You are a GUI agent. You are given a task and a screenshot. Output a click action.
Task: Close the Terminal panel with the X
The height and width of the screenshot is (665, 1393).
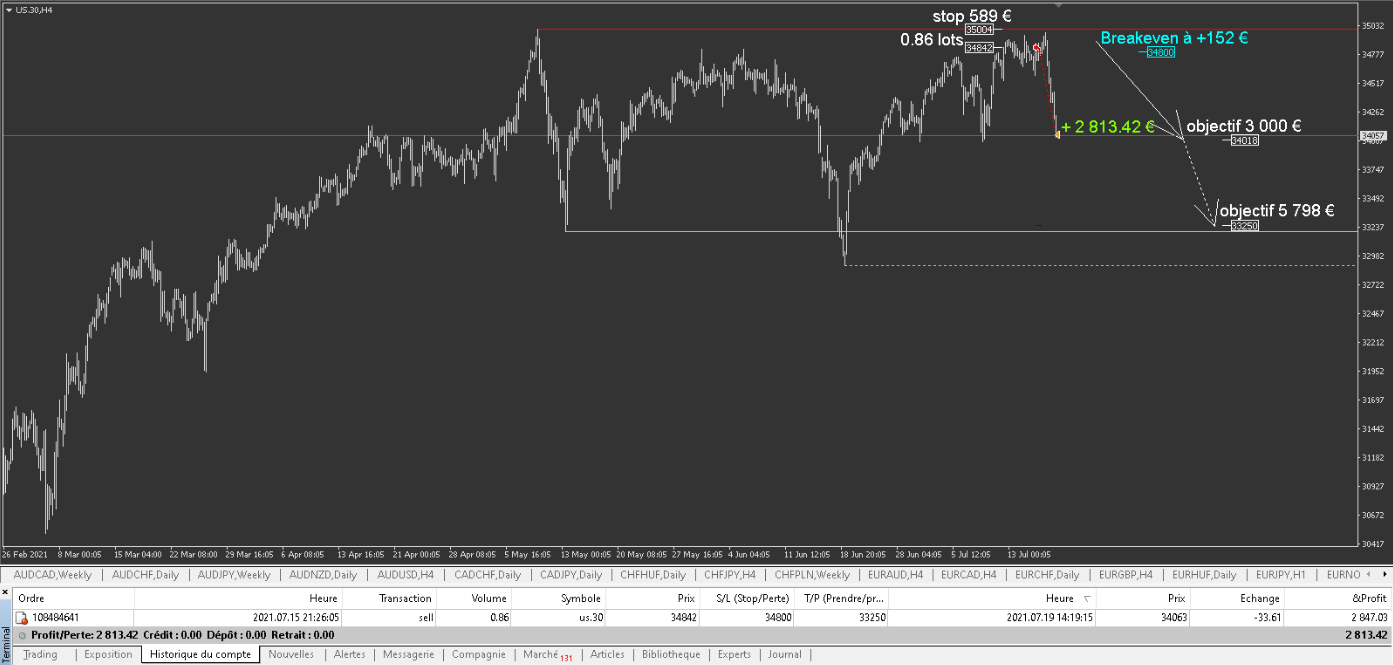(x=5, y=593)
